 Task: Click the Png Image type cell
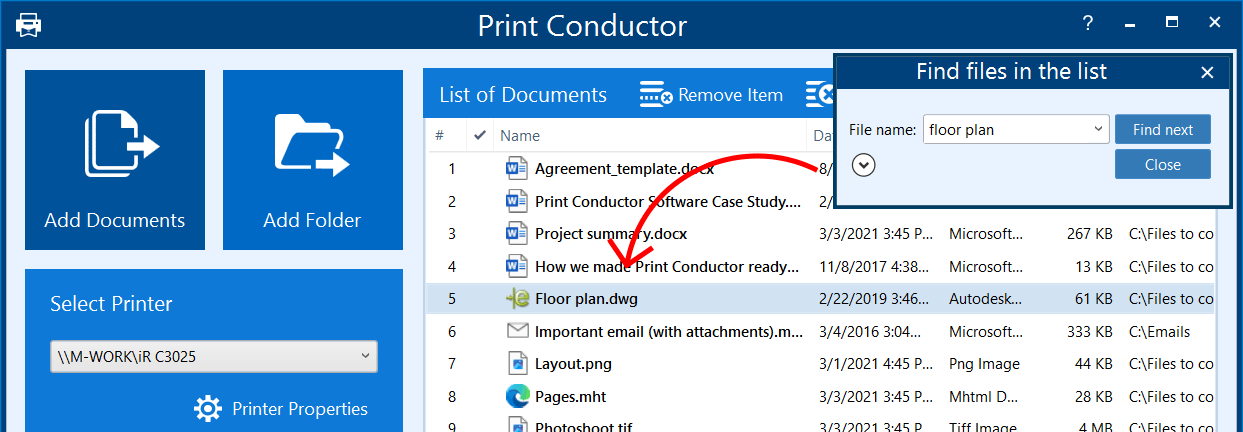click(984, 363)
